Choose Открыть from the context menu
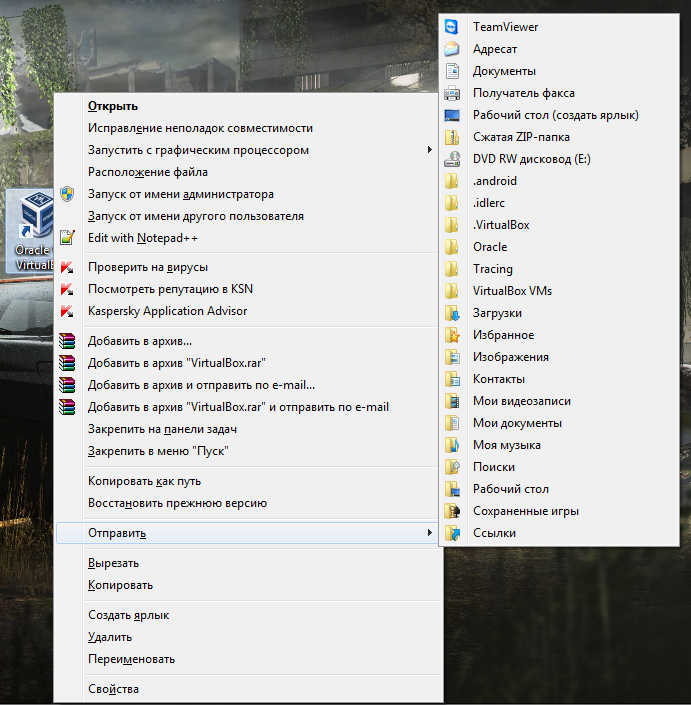691x705 pixels. click(113, 106)
